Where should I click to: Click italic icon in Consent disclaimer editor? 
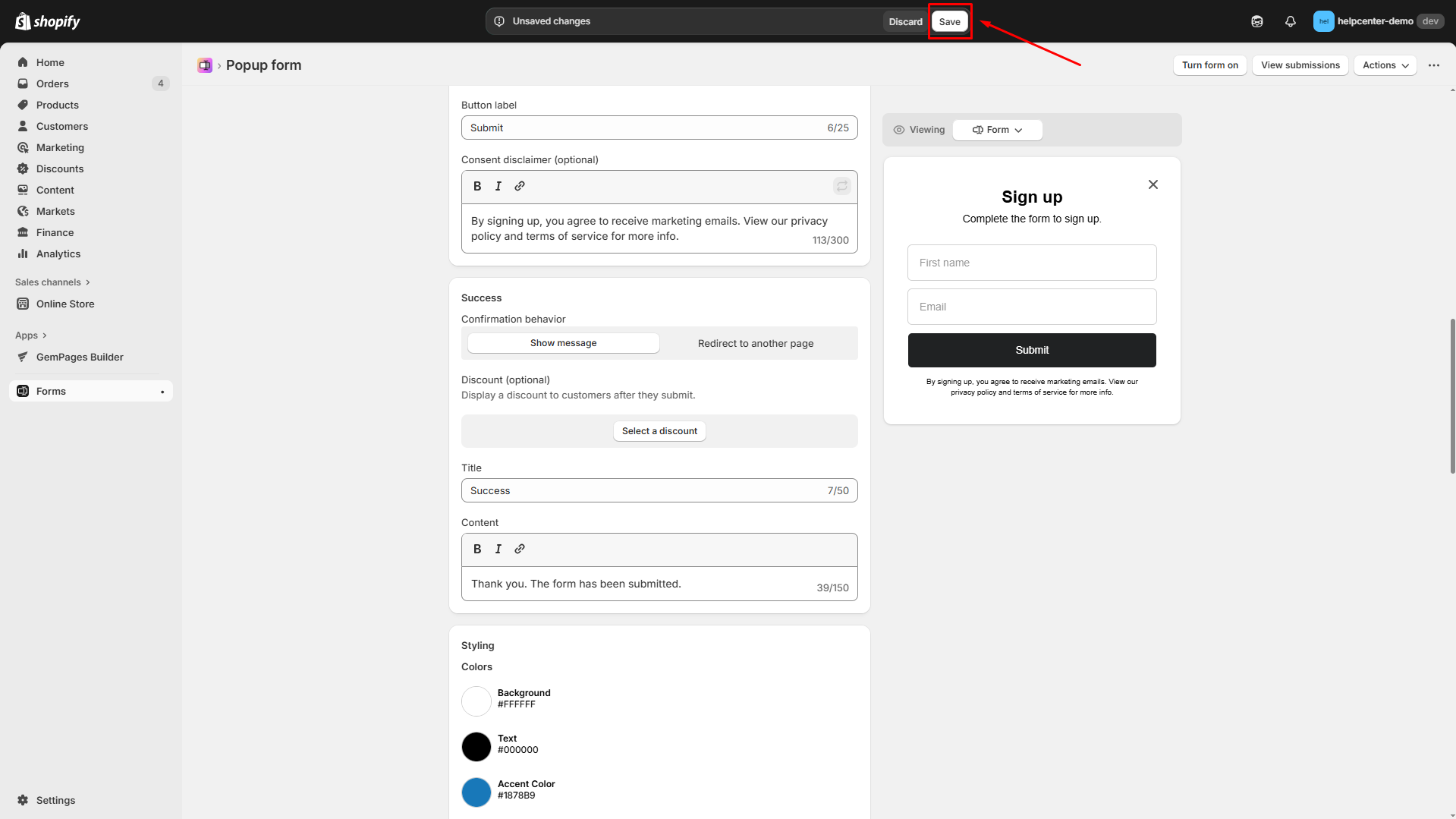point(498,186)
